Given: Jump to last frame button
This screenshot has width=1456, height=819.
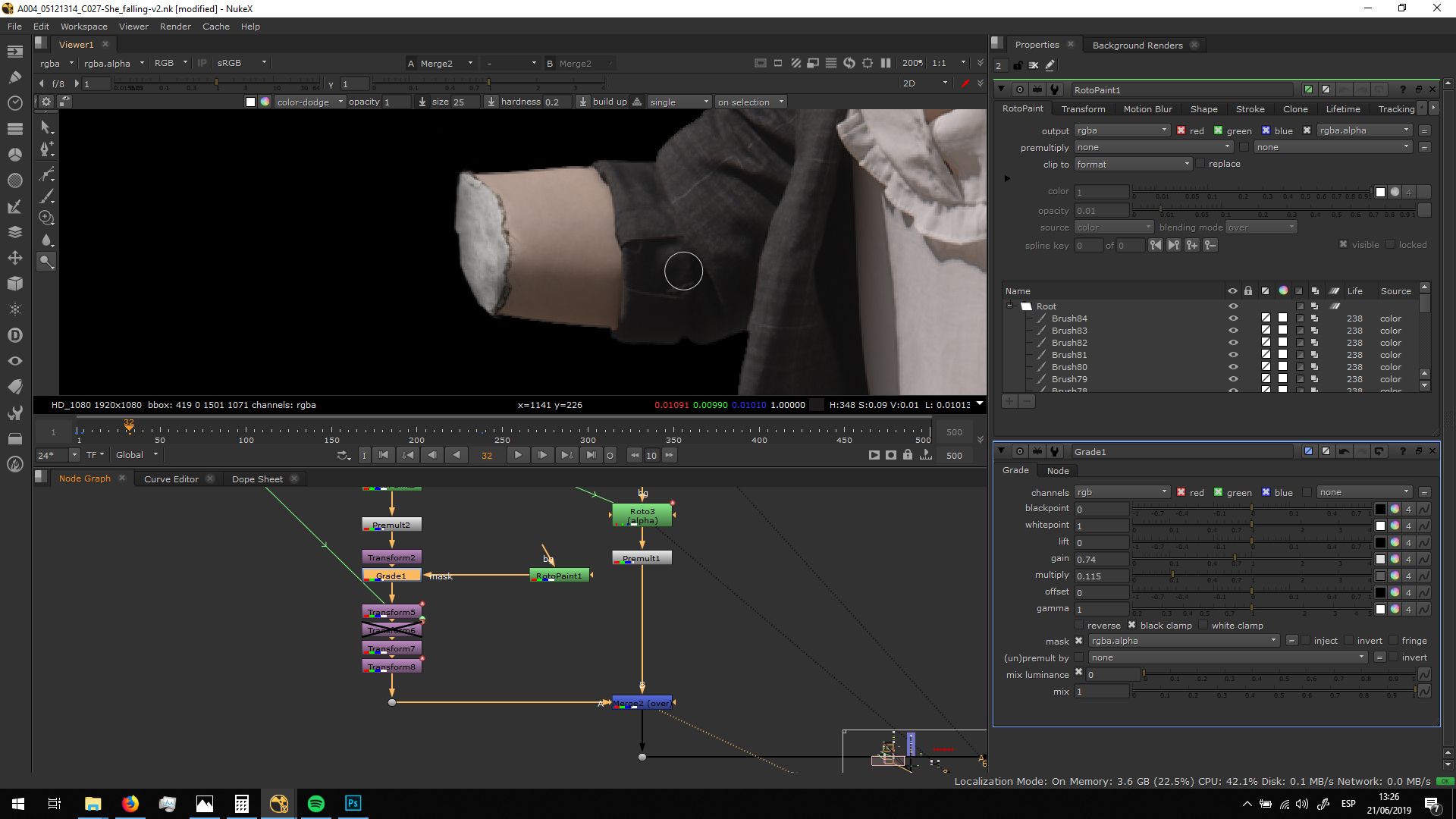Looking at the screenshot, I should (x=591, y=455).
